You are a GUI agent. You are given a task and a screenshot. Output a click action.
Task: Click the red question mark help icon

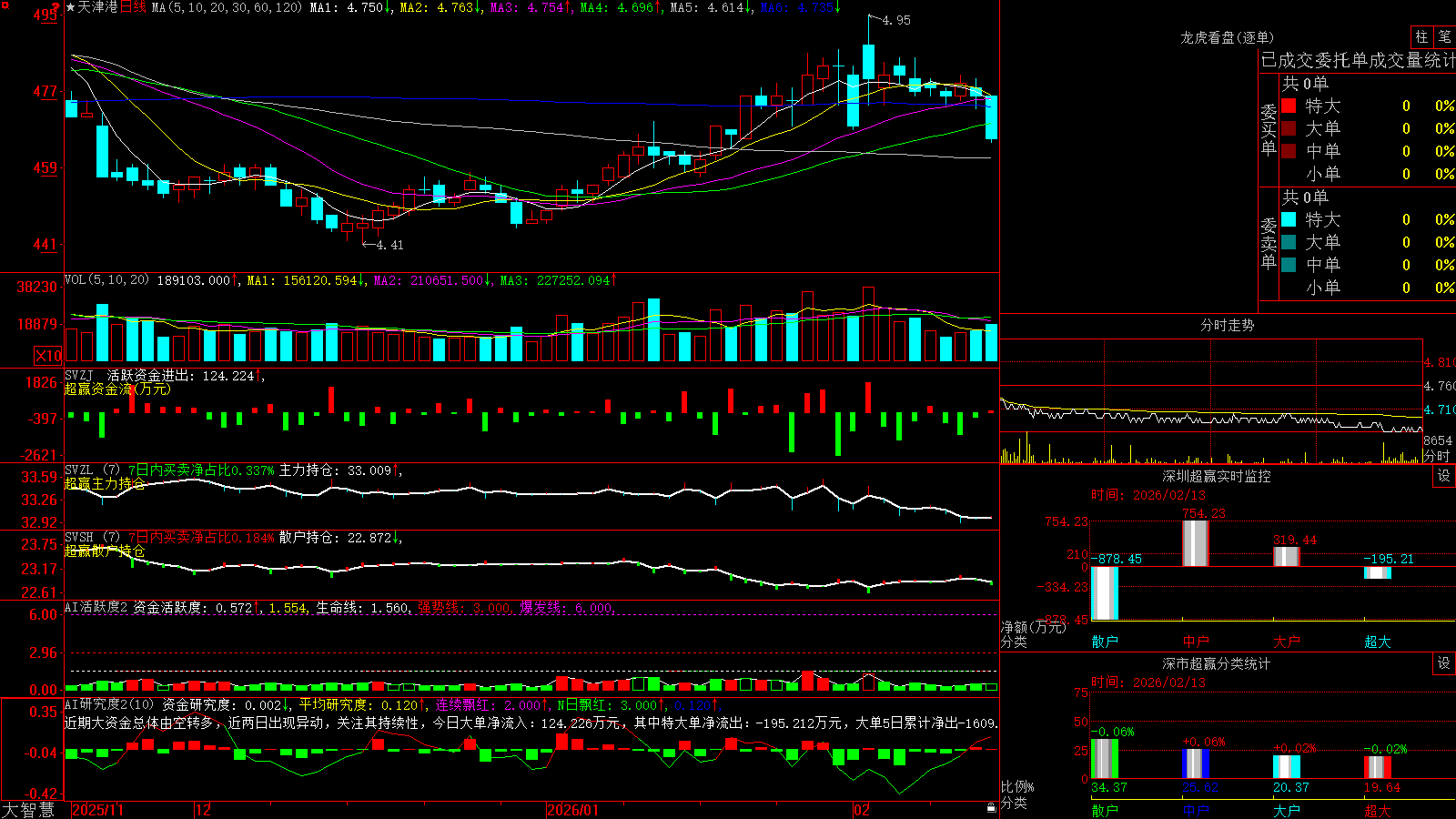click(x=56, y=7)
